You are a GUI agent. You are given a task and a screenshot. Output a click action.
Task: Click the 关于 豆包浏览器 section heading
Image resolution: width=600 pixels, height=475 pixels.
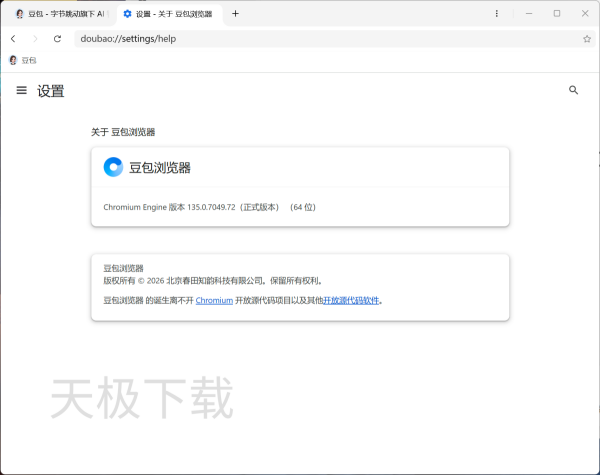click(x=123, y=132)
